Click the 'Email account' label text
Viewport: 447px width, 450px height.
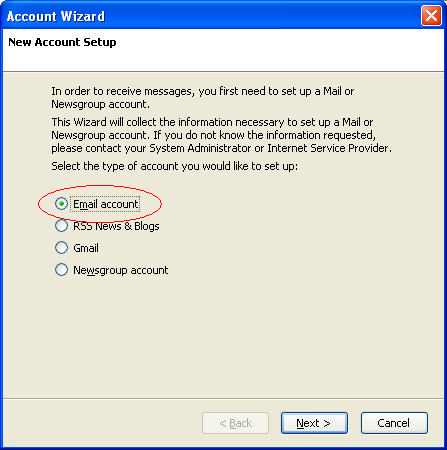105,204
